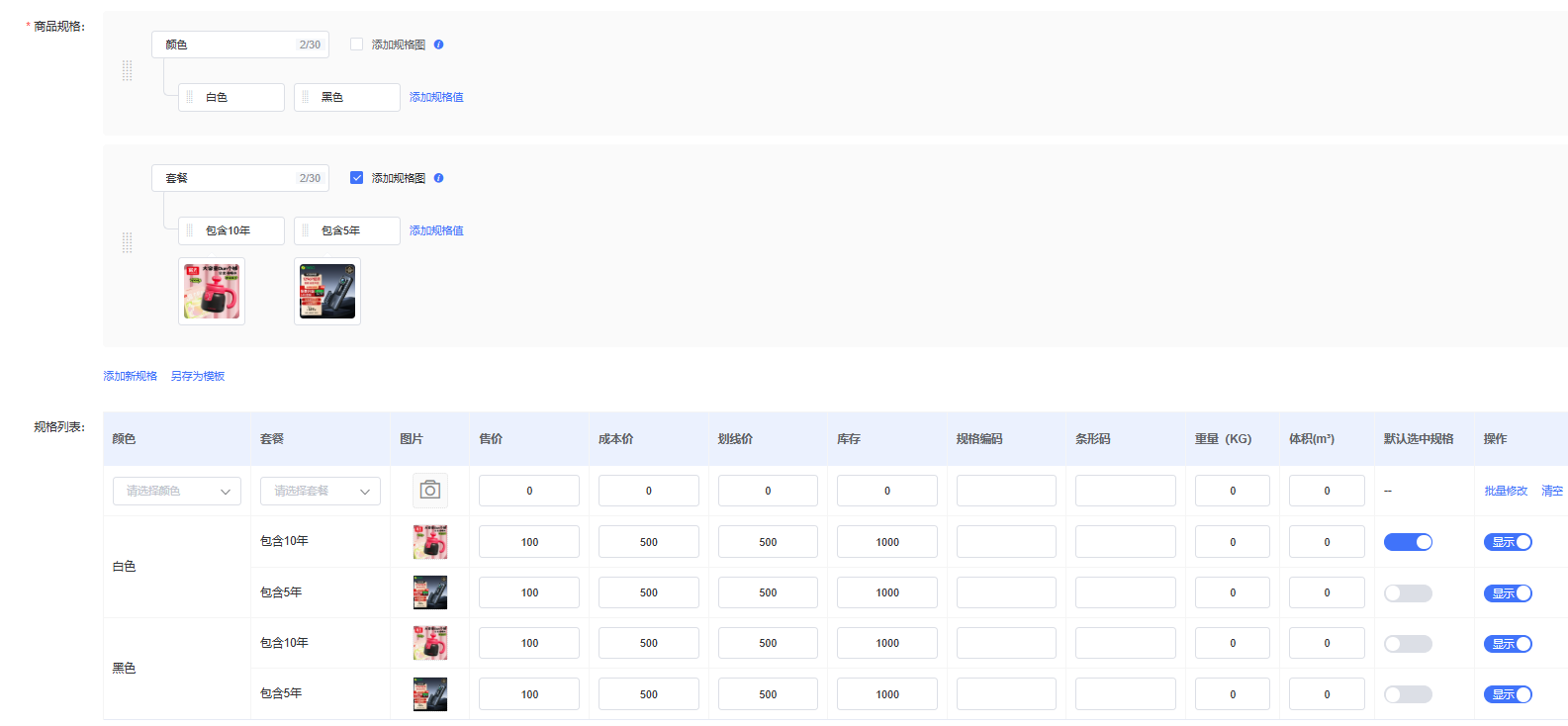The height and width of the screenshot is (726, 1568).
Task: Click image in 黑色 包含5年 row
Action: (429, 694)
